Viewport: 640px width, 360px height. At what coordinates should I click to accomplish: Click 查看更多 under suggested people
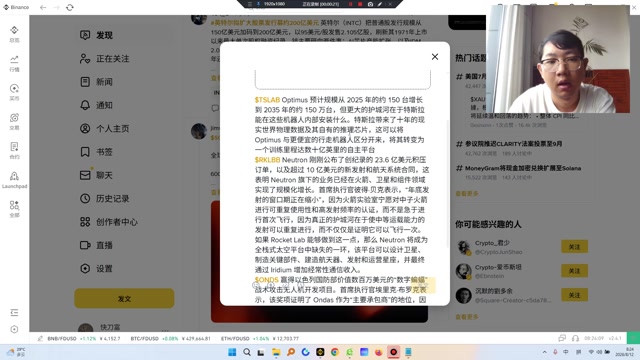pyautogui.click(x=467, y=317)
